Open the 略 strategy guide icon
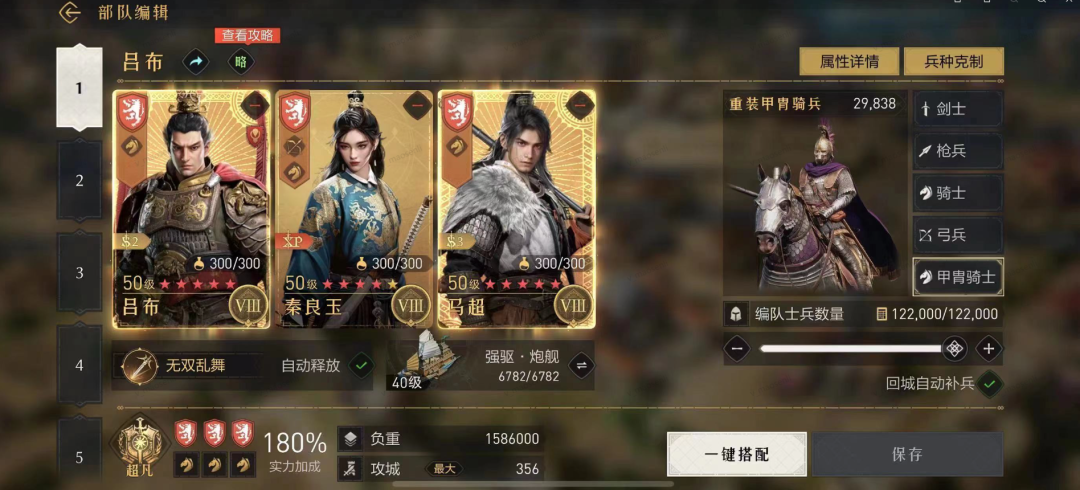1080x490 pixels. pyautogui.click(x=241, y=62)
